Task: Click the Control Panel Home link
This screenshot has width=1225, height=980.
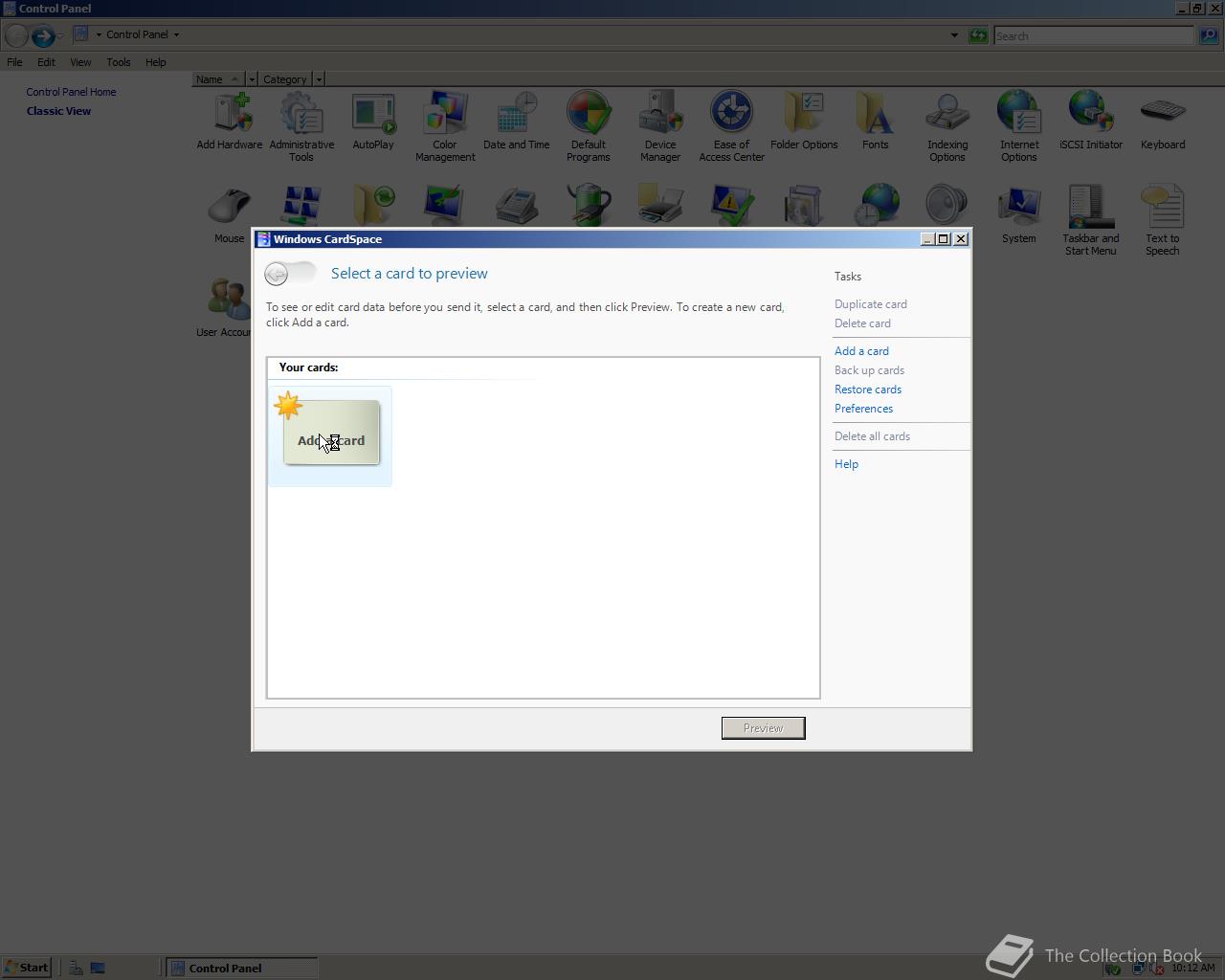Action: pyautogui.click(x=71, y=92)
